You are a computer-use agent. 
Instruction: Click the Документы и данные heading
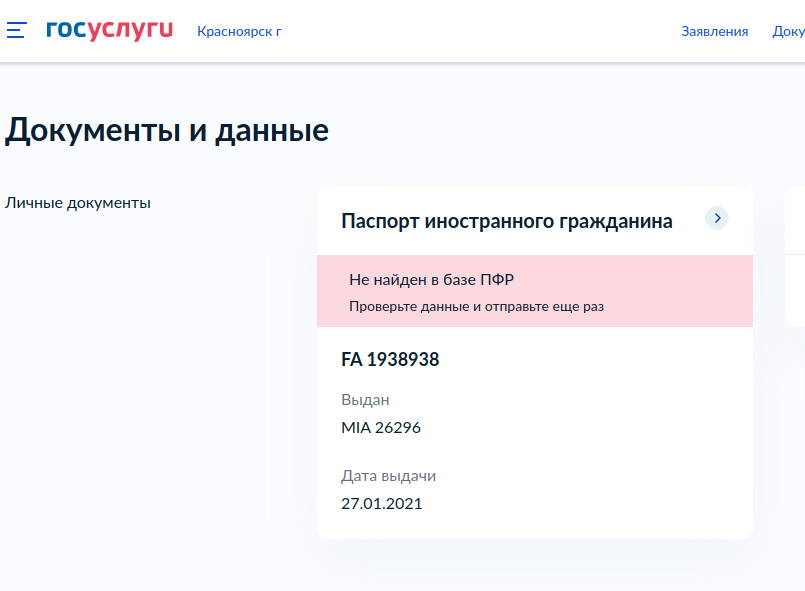click(167, 131)
